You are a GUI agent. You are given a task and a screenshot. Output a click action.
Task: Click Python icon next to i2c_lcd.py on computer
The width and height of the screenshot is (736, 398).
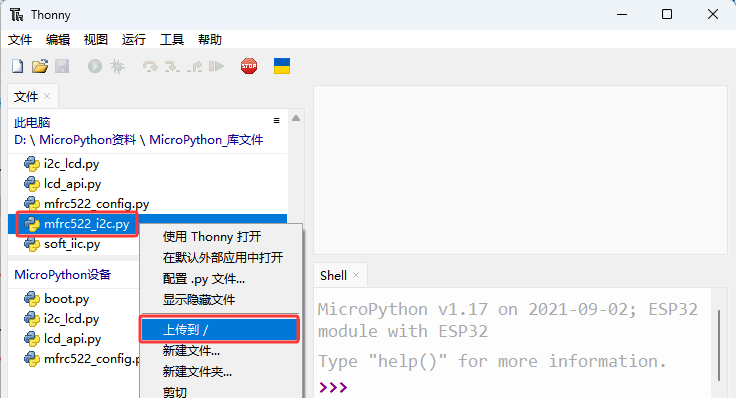click(x=31, y=164)
